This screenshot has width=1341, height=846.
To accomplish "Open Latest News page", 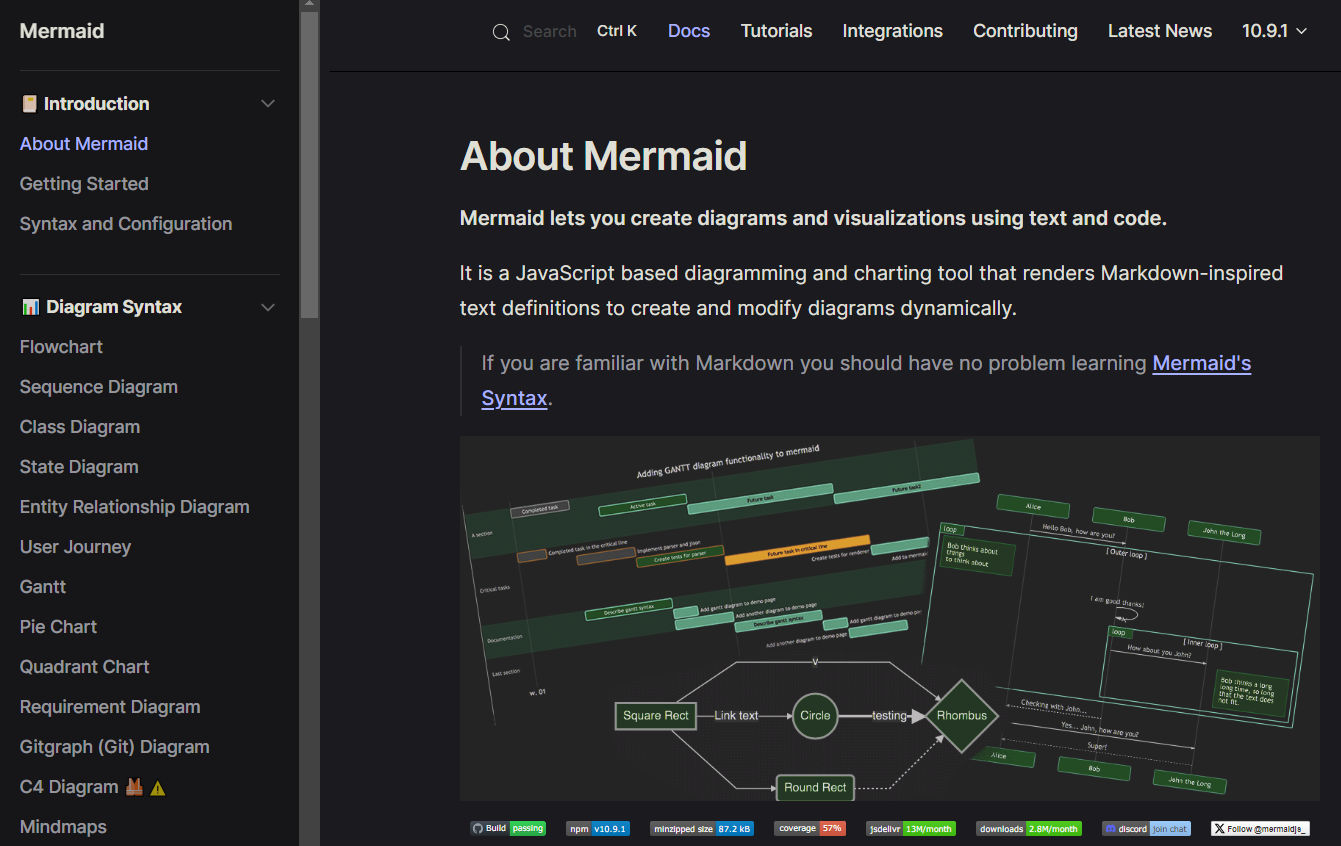I will point(1160,31).
